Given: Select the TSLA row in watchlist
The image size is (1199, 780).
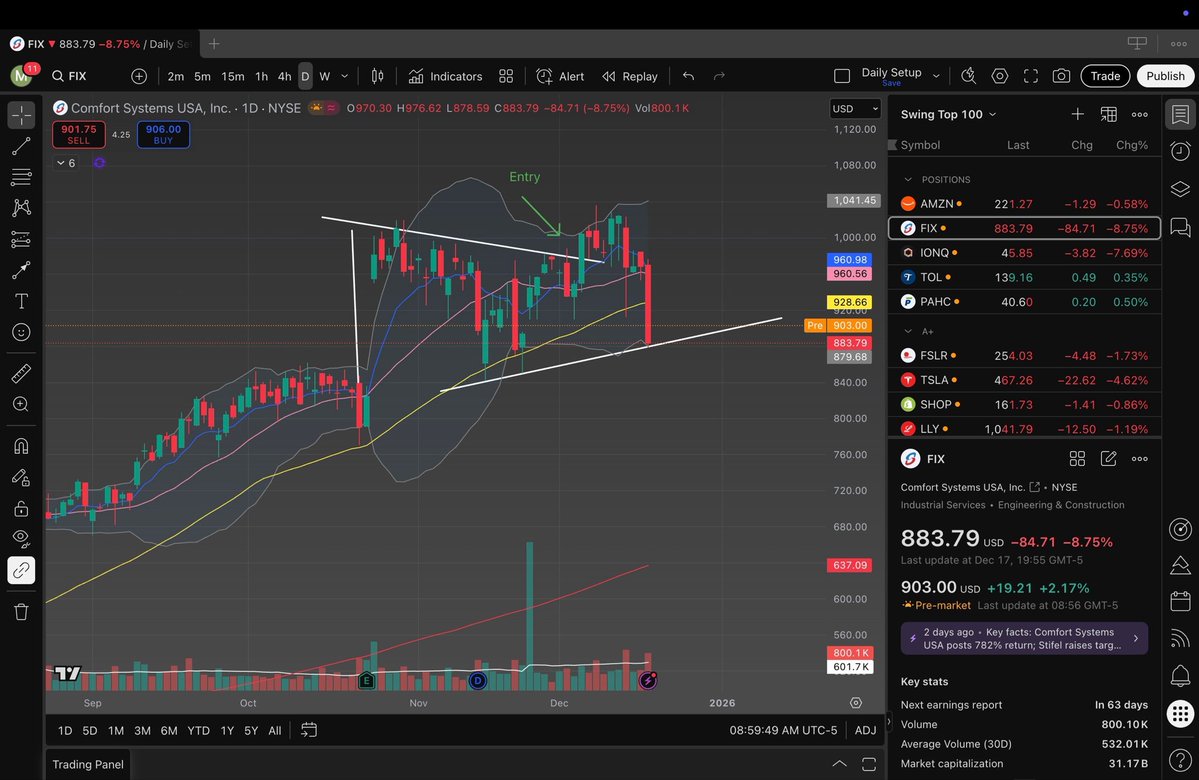Looking at the screenshot, I should point(1025,380).
